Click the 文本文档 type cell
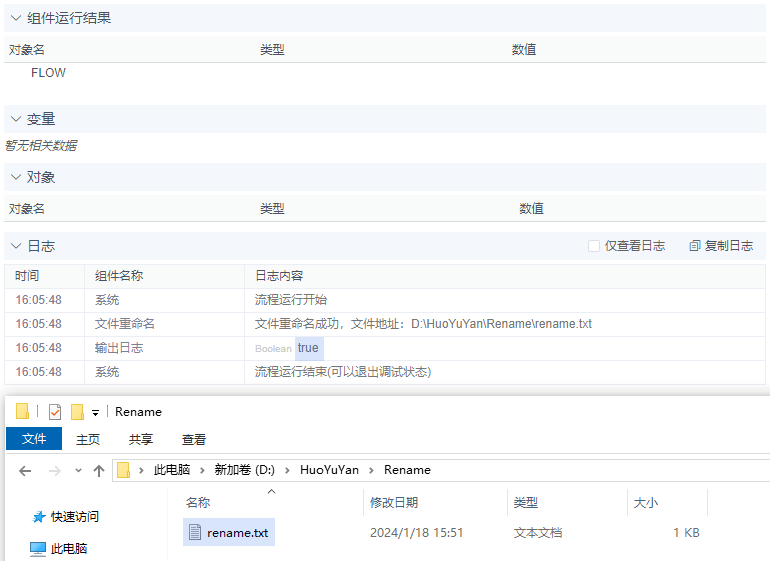770x561 pixels. tap(538, 533)
